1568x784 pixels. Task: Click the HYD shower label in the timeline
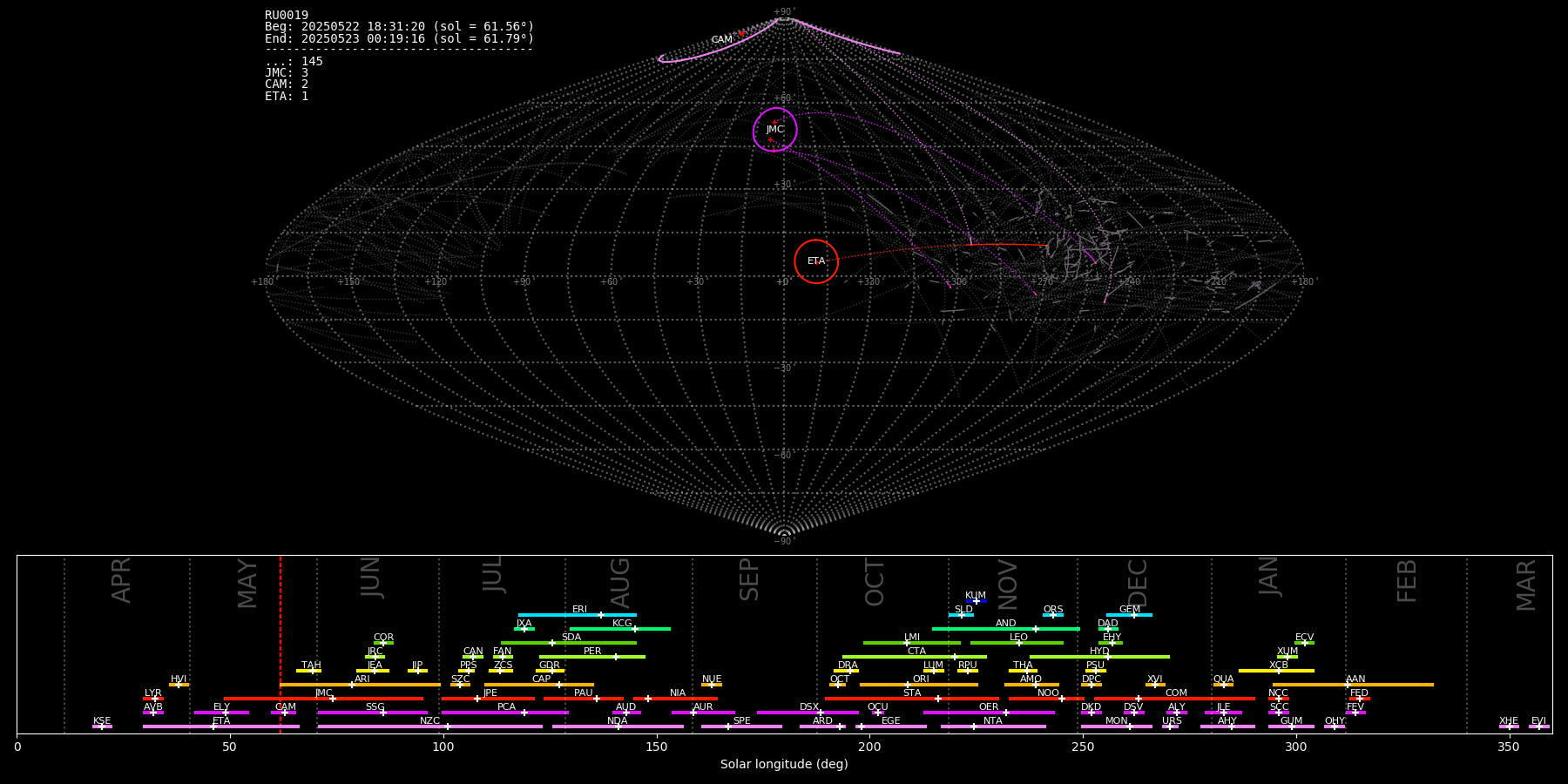click(1100, 652)
